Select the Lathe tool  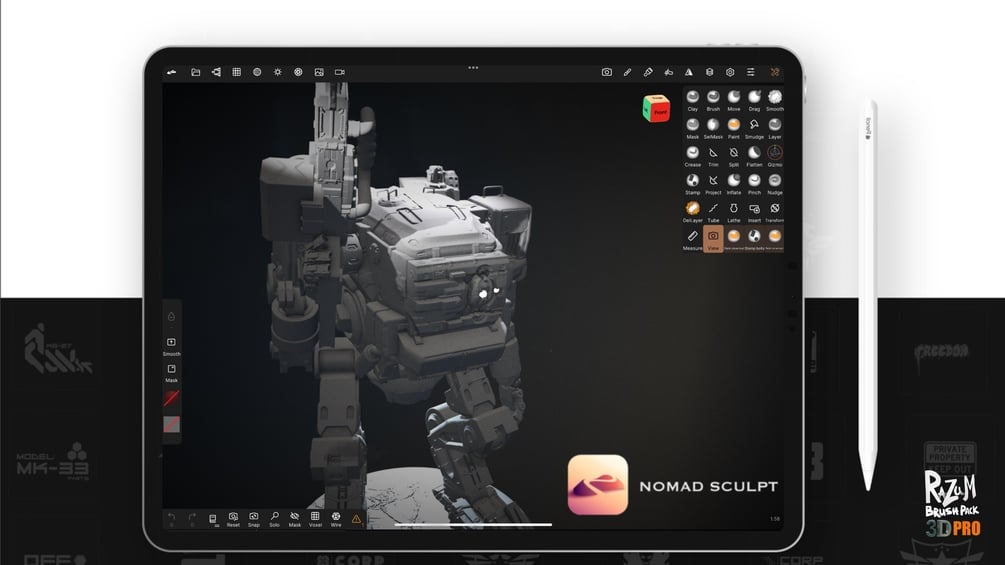tap(733, 211)
